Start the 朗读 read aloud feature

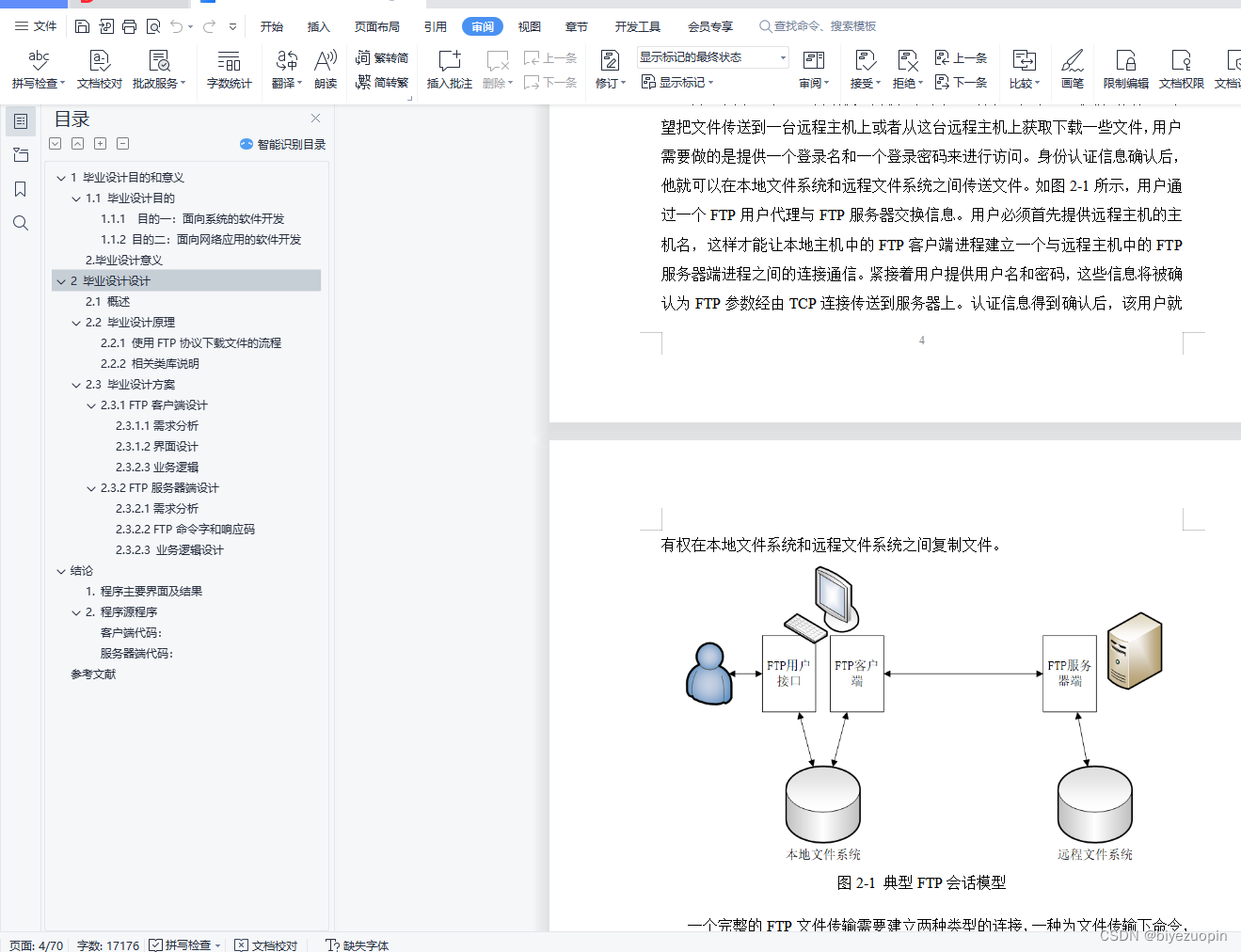tap(325, 66)
